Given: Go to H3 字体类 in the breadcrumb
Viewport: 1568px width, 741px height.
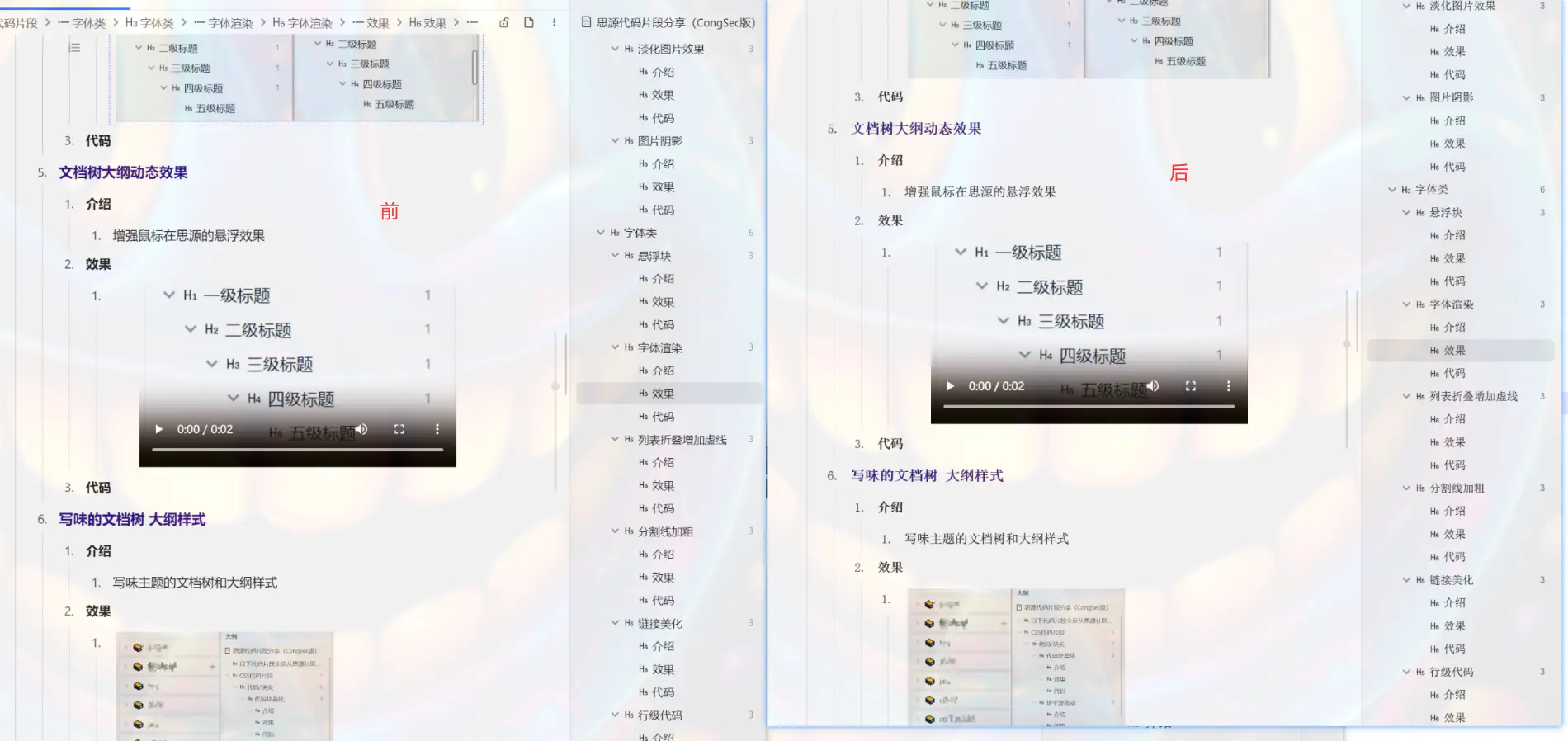Looking at the screenshot, I should (x=149, y=23).
